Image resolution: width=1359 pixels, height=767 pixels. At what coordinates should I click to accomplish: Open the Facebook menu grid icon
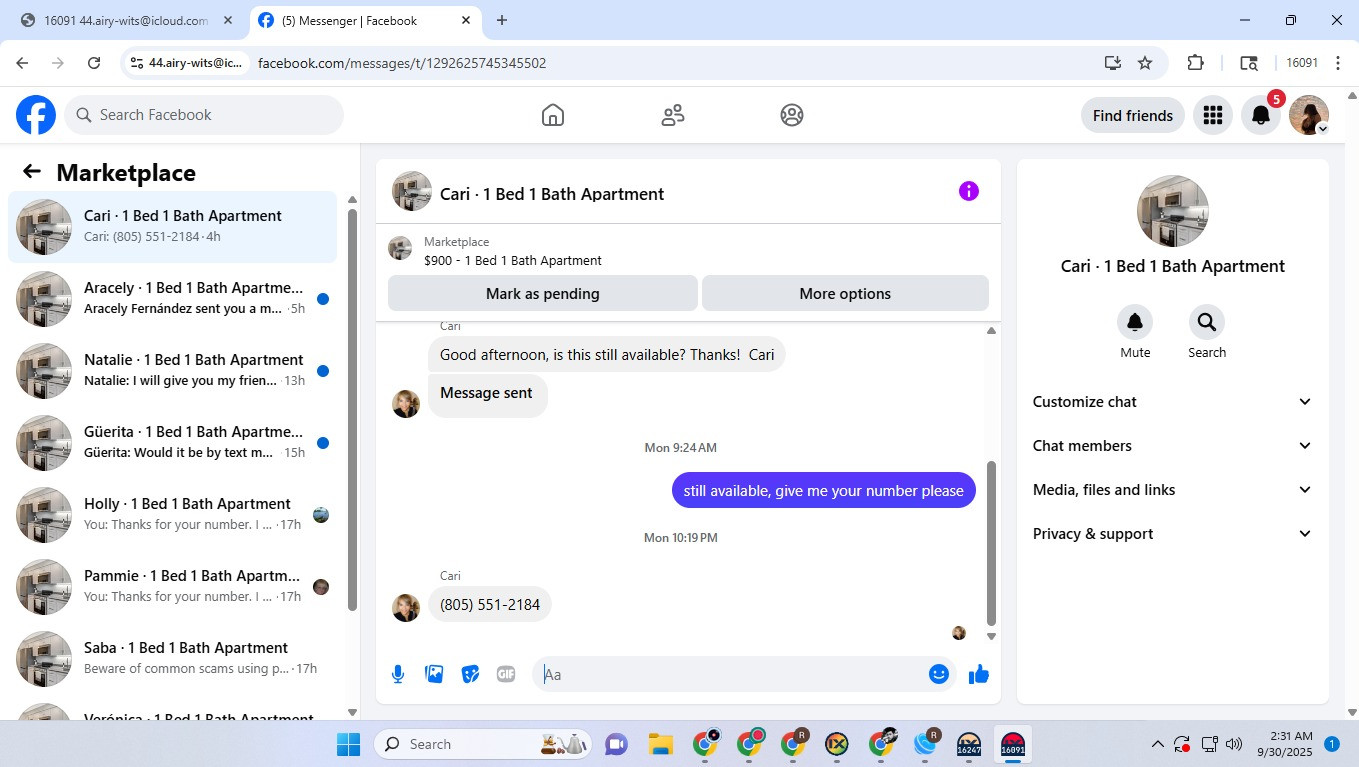pos(1213,115)
